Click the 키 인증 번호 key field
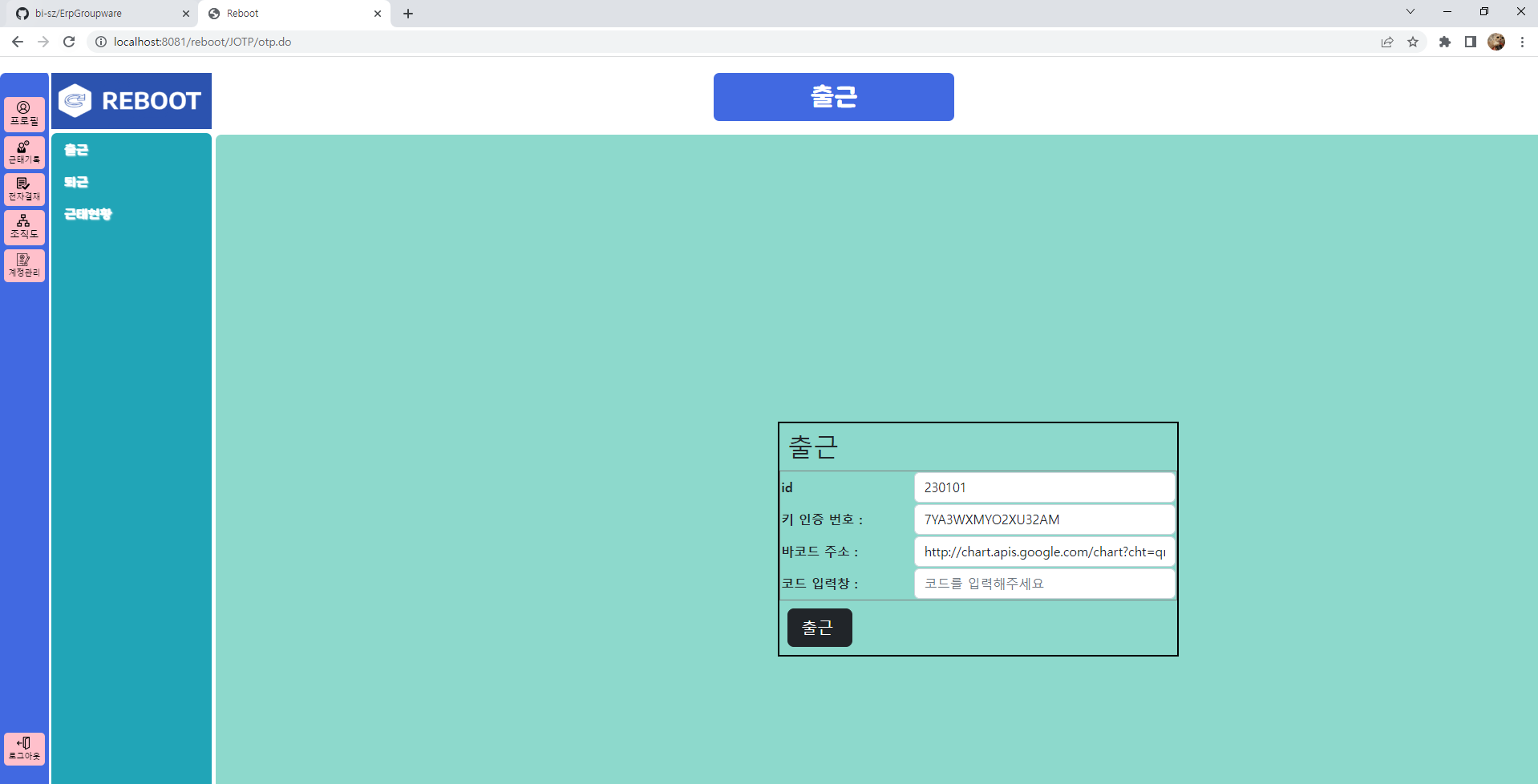Screen dimensions: 1538x784 coord(1045,519)
